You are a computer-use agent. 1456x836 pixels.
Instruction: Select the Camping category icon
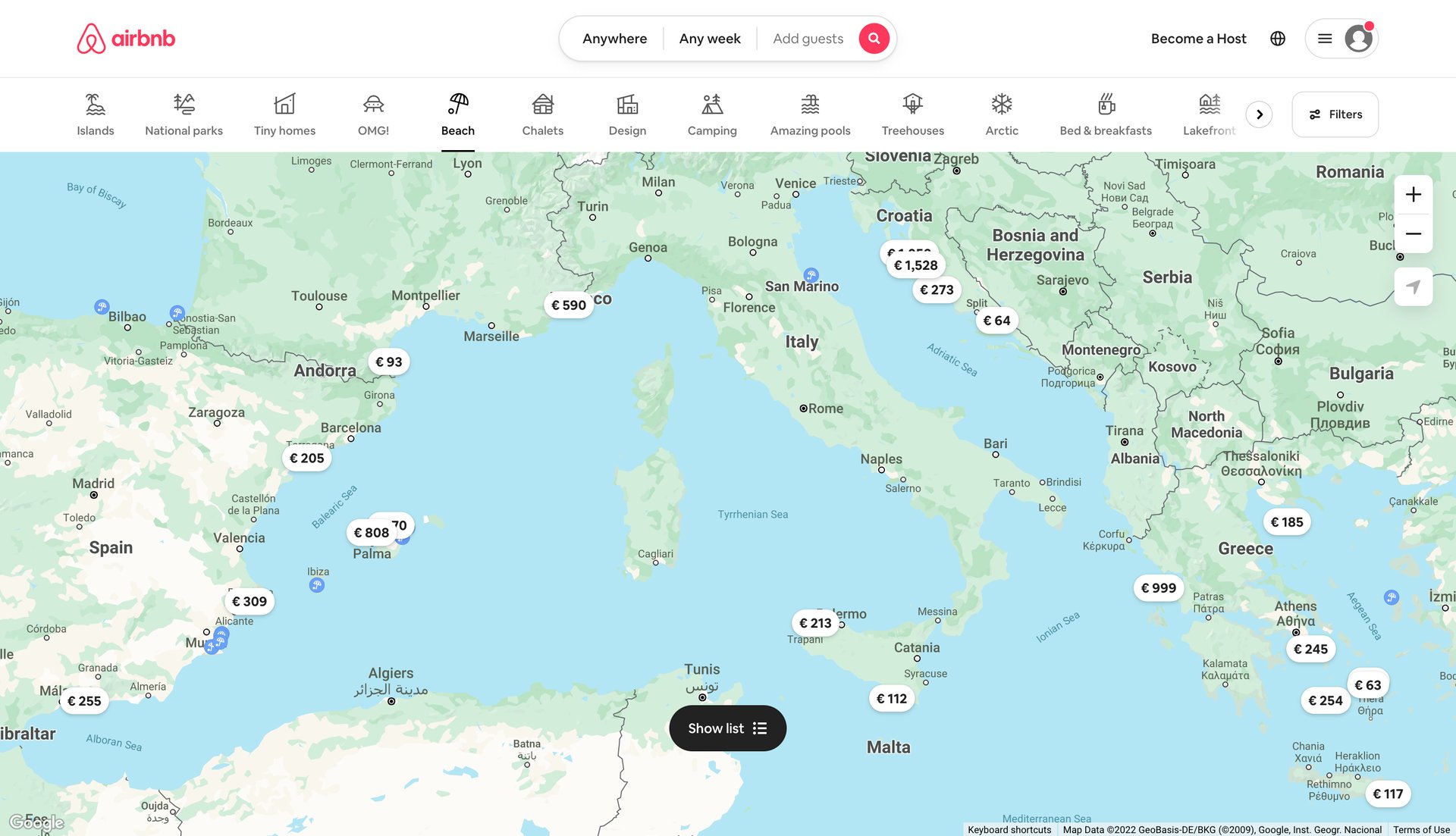(711, 114)
